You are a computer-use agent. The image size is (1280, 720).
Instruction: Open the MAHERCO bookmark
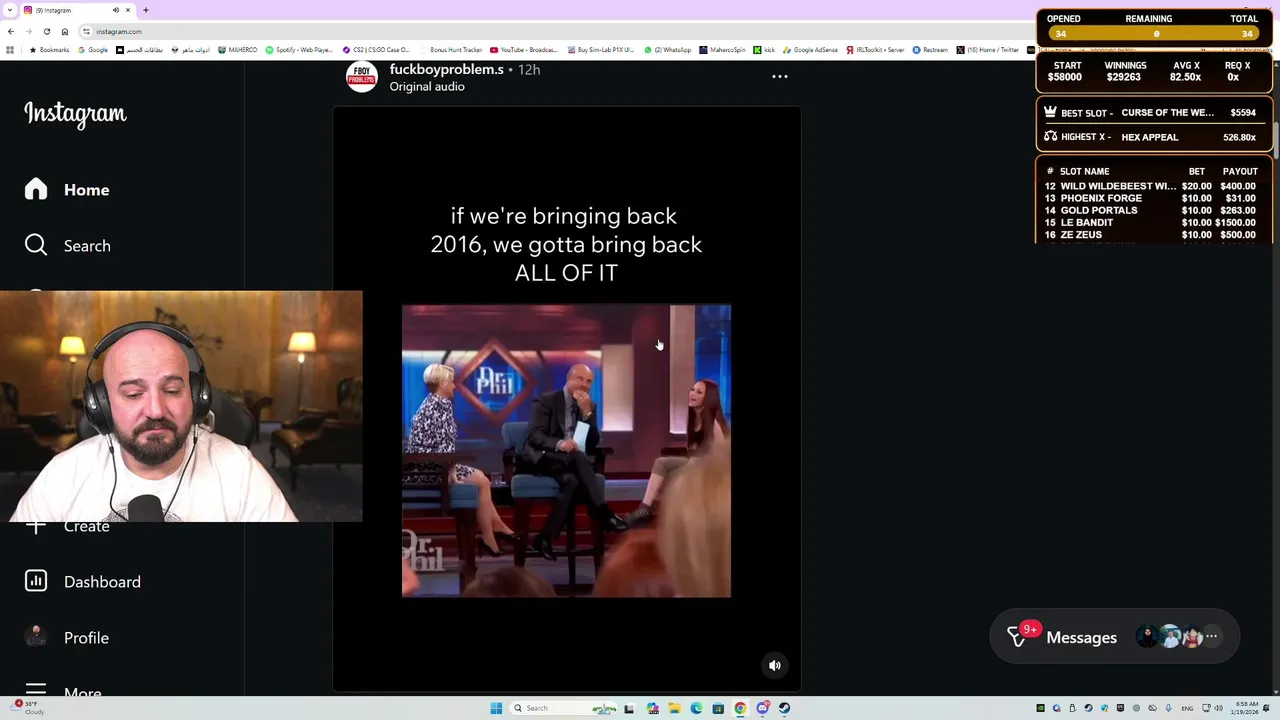pos(237,50)
